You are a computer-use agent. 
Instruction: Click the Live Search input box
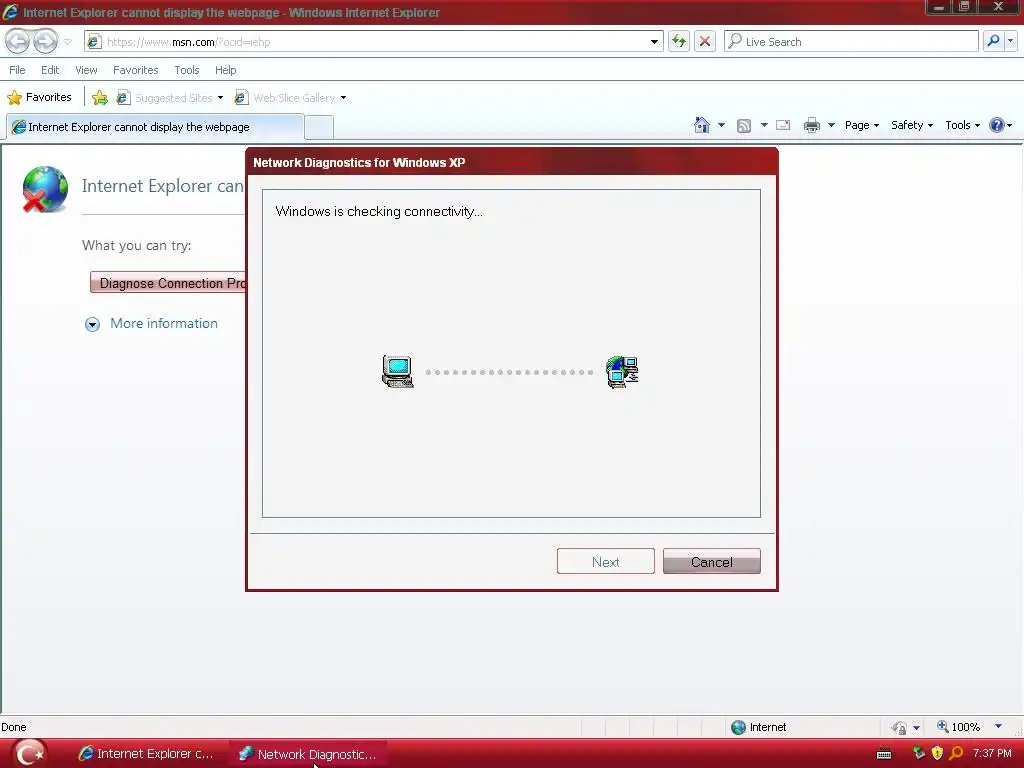pyautogui.click(x=852, y=42)
